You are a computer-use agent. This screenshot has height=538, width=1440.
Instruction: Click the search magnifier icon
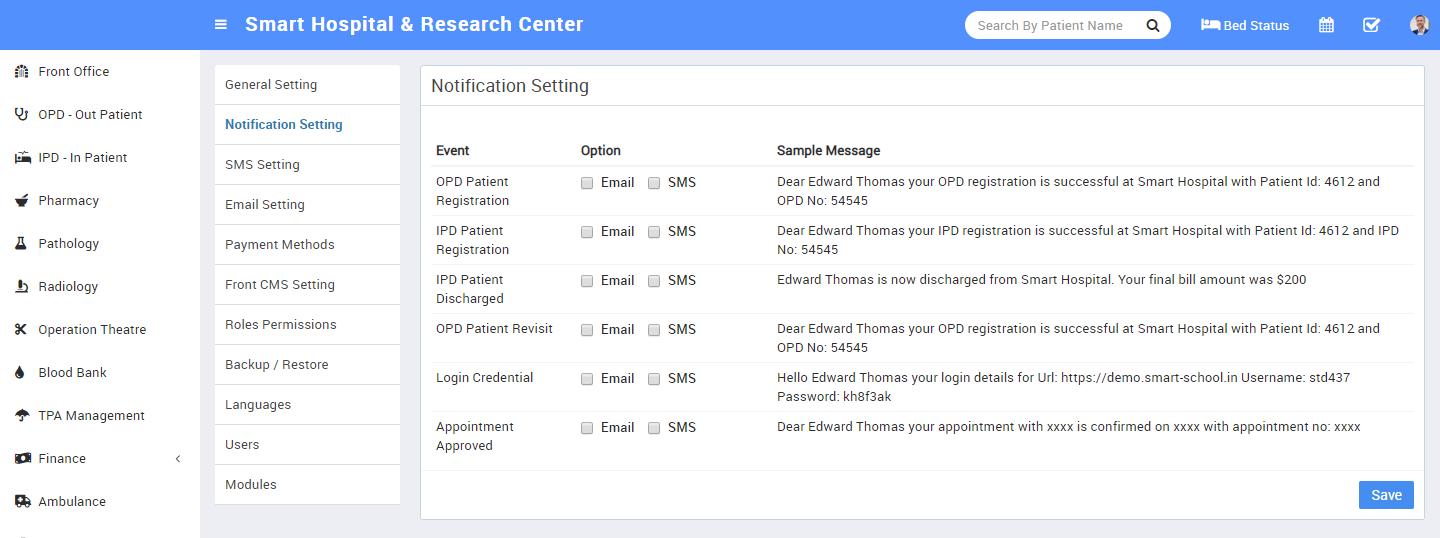coord(1153,25)
